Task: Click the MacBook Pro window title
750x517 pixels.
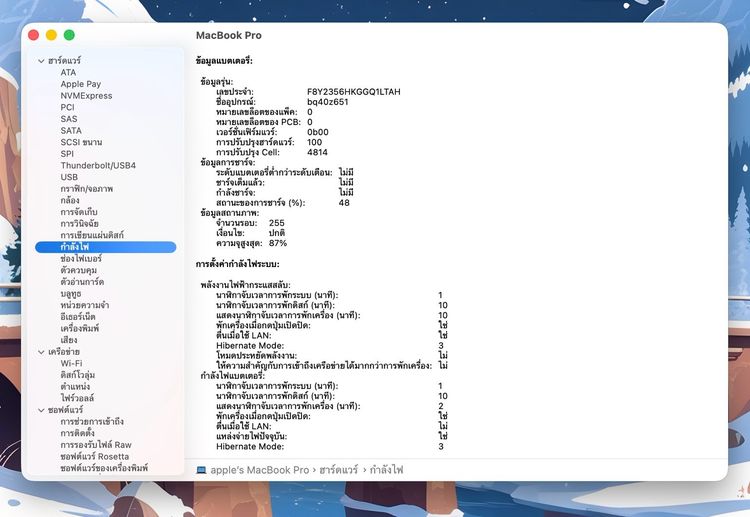Action: pyautogui.click(x=229, y=35)
